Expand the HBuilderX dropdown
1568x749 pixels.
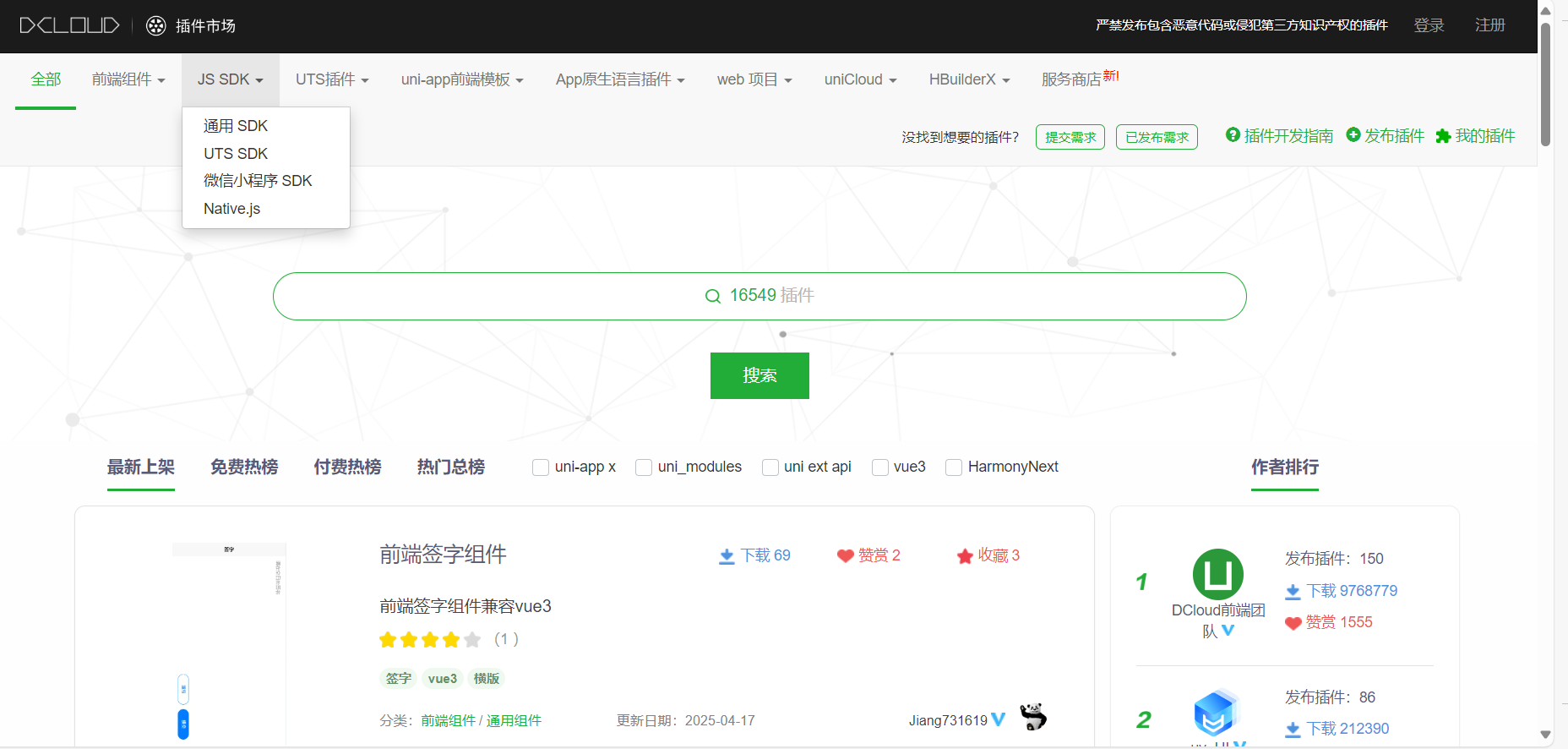pos(969,79)
